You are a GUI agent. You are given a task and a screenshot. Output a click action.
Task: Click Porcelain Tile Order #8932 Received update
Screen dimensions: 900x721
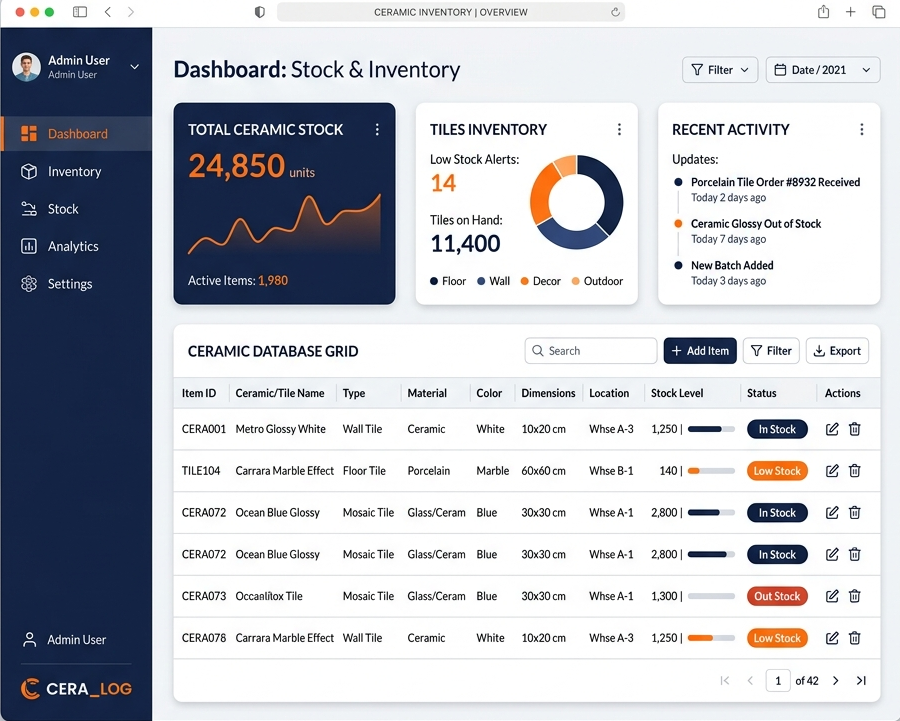coord(775,182)
